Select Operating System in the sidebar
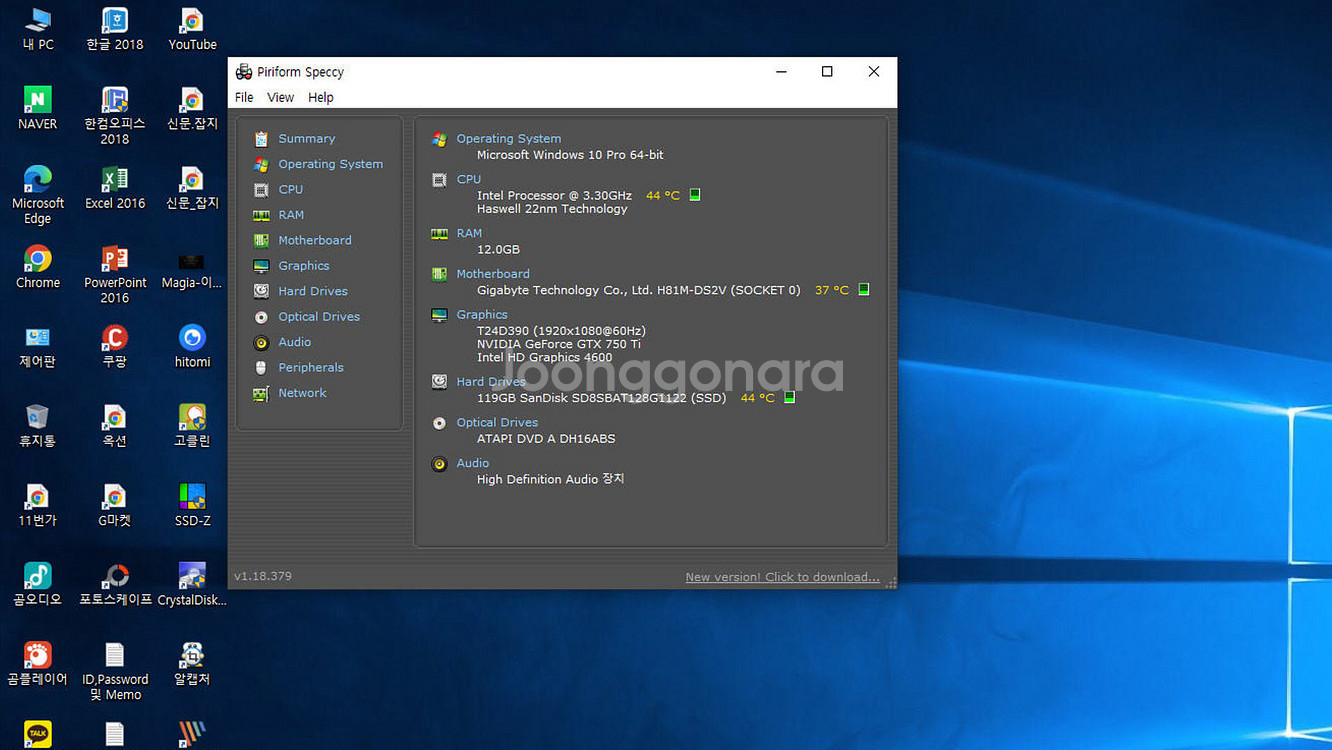Screen dimensions: 1332x750 330,164
